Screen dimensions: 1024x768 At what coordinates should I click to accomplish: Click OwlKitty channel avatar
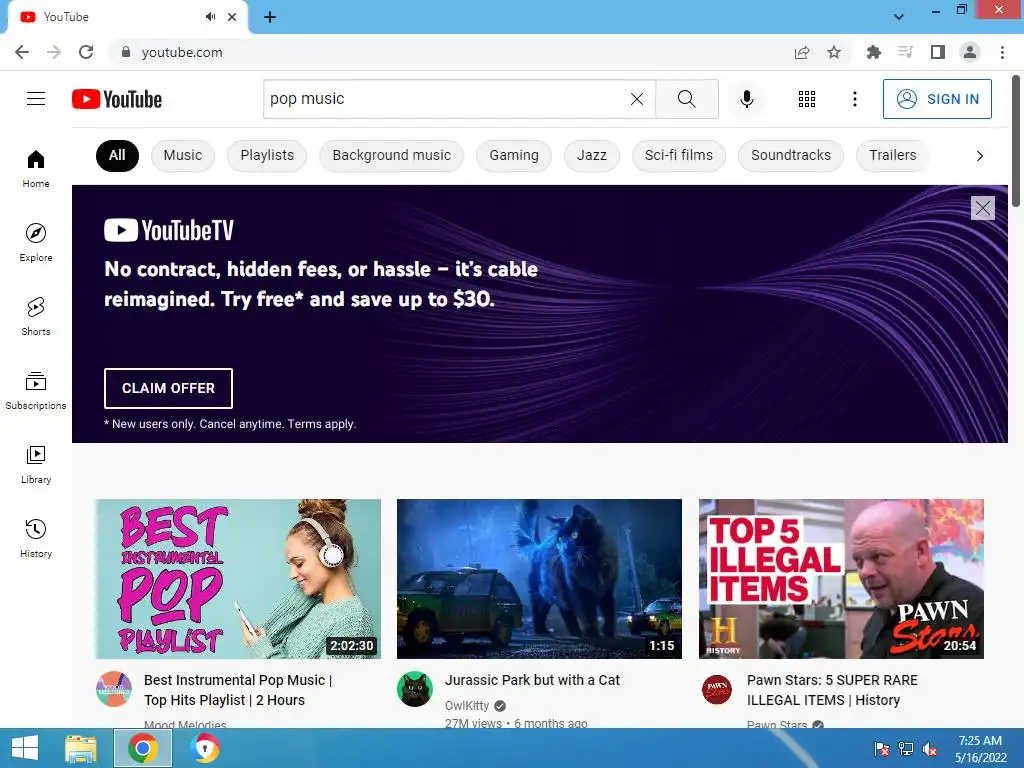click(x=415, y=689)
